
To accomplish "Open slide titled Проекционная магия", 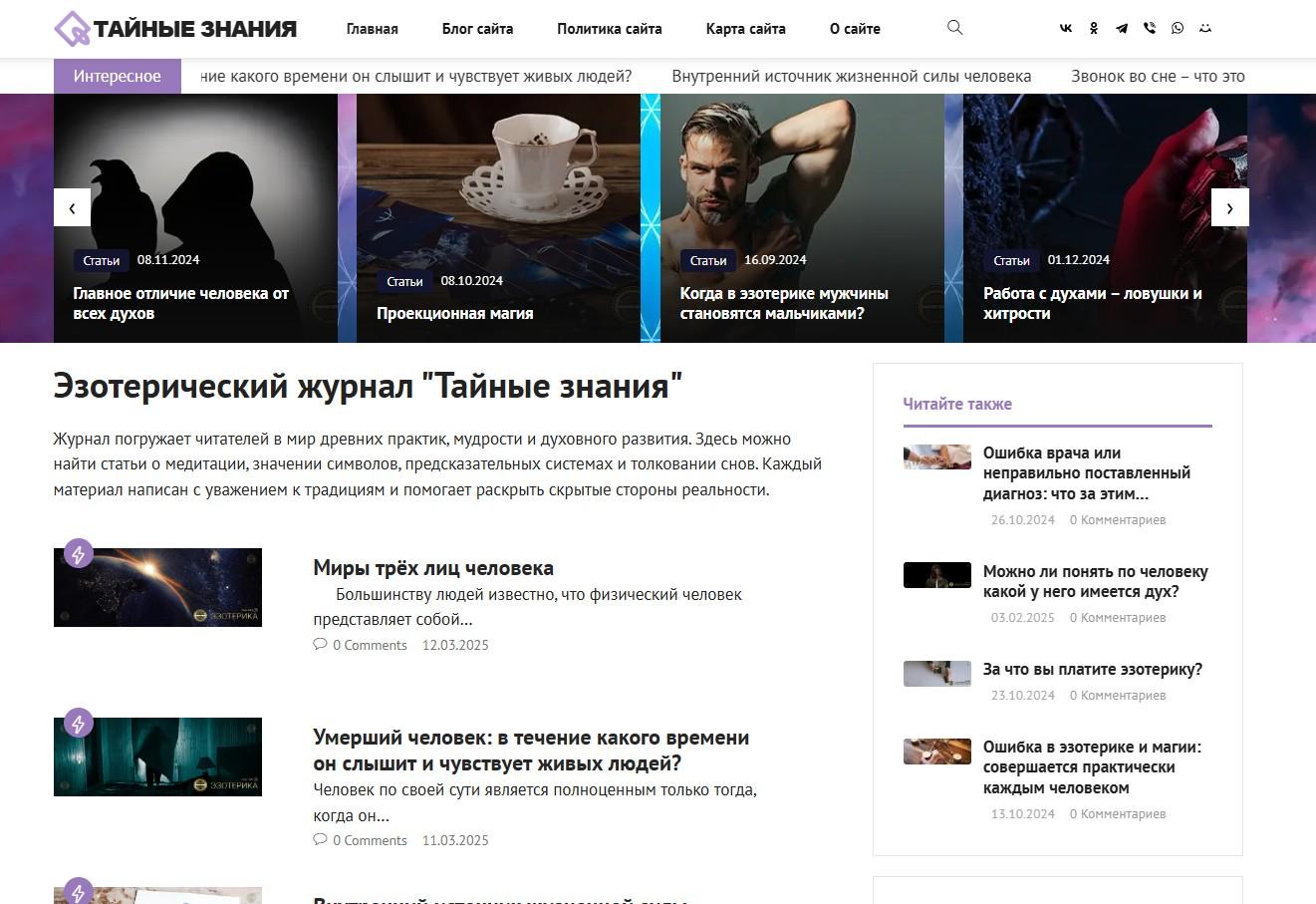I will point(455,313).
